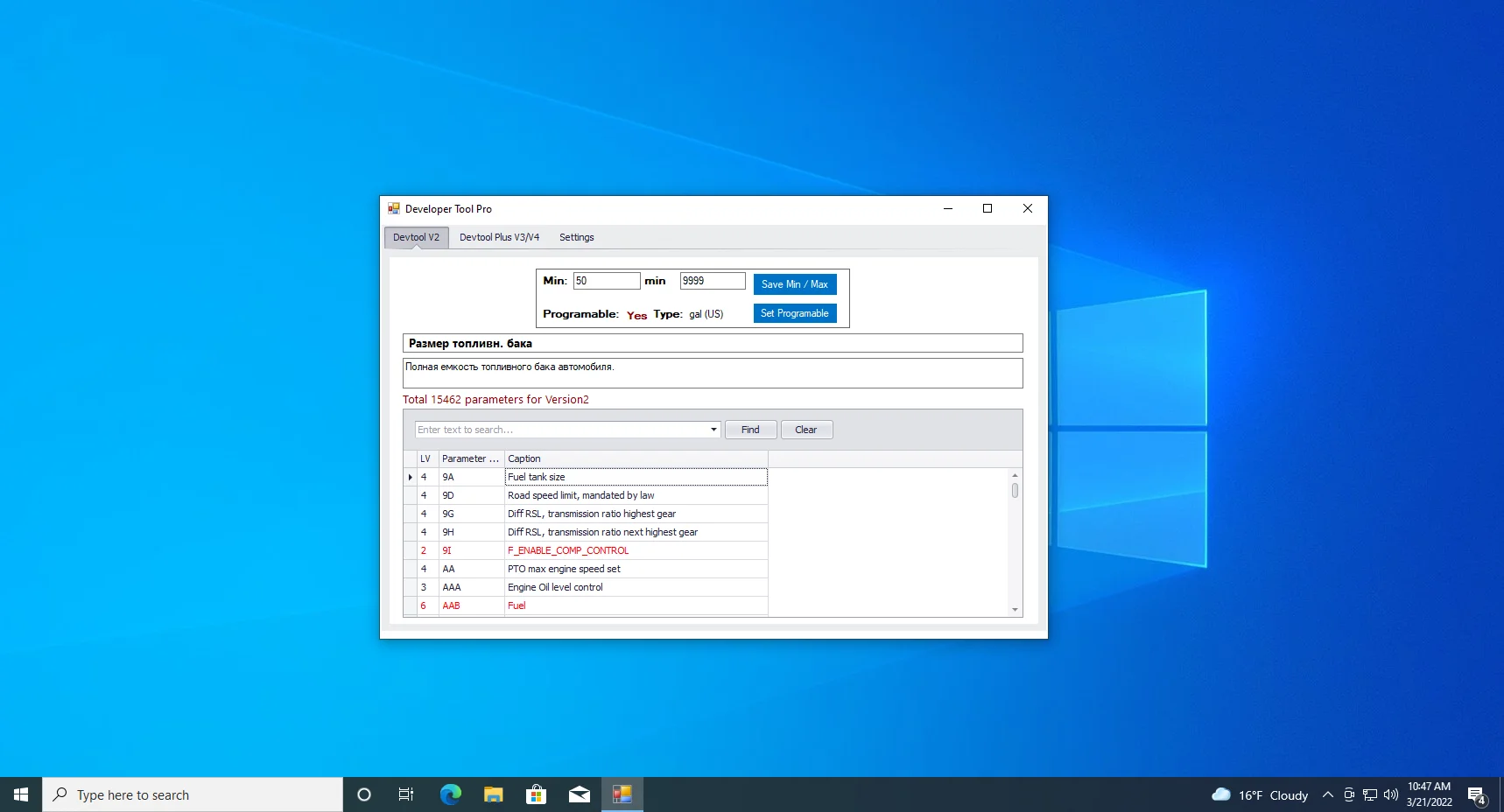Screen dimensions: 1504x812
Task: Select 'Road speed limit, mandated by law' row
Action: [636, 495]
